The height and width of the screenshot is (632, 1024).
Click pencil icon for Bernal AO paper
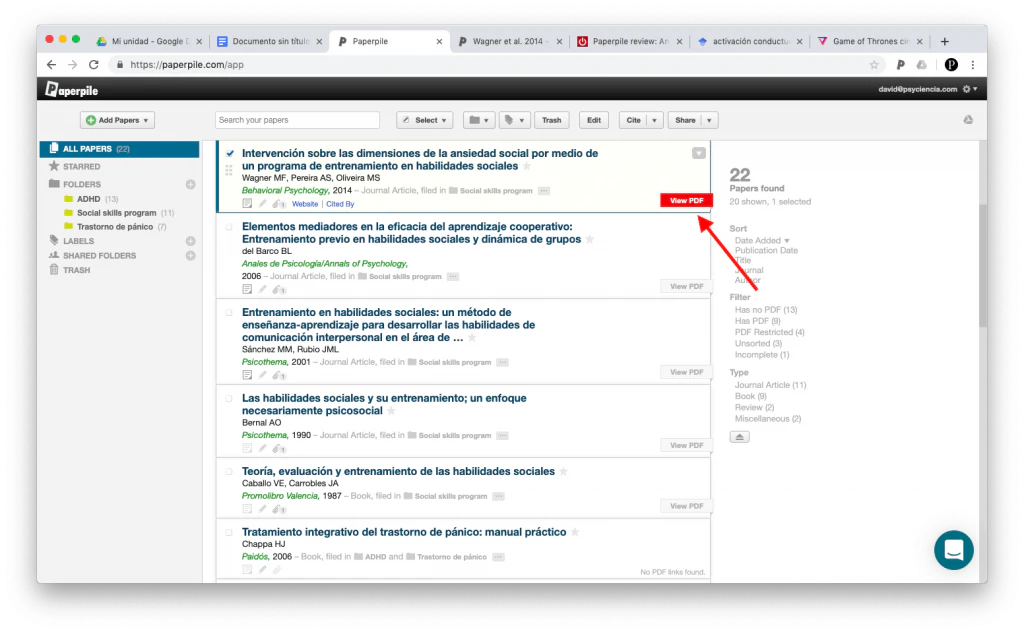click(263, 448)
